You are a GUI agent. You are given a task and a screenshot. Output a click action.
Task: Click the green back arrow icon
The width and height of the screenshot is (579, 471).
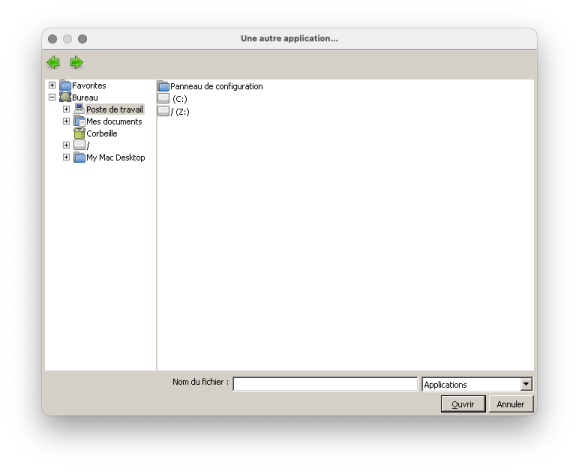tap(53, 62)
